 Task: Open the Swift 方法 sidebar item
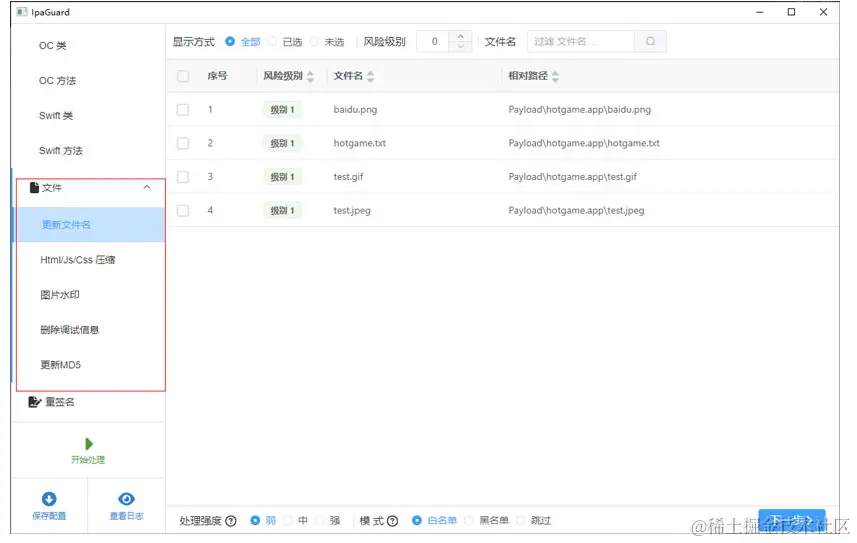61,150
